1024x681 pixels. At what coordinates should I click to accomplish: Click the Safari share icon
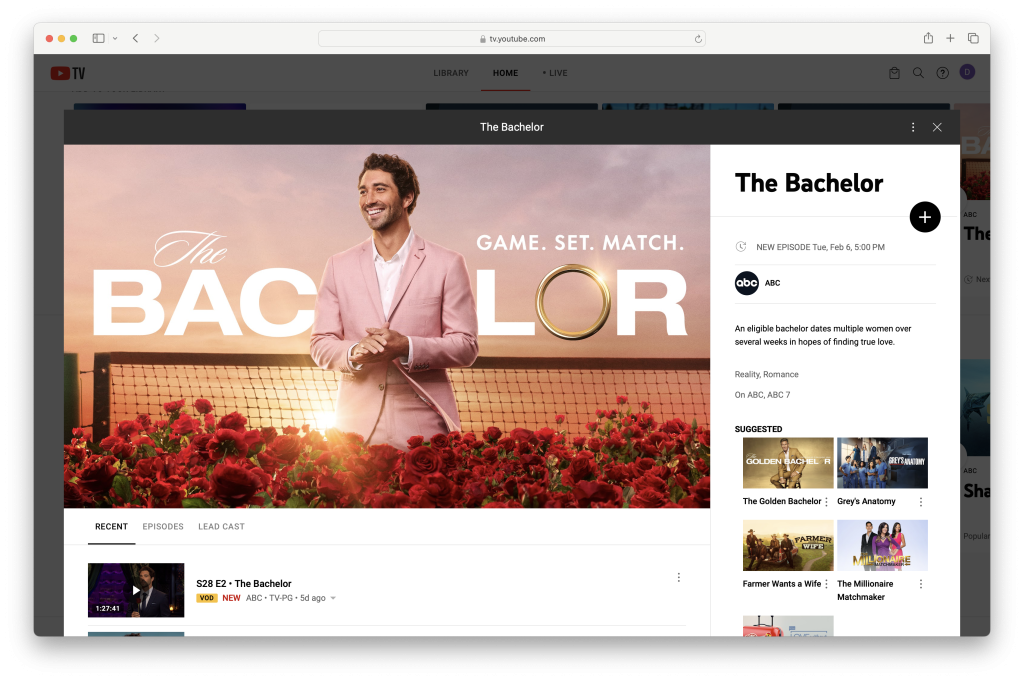(928, 38)
